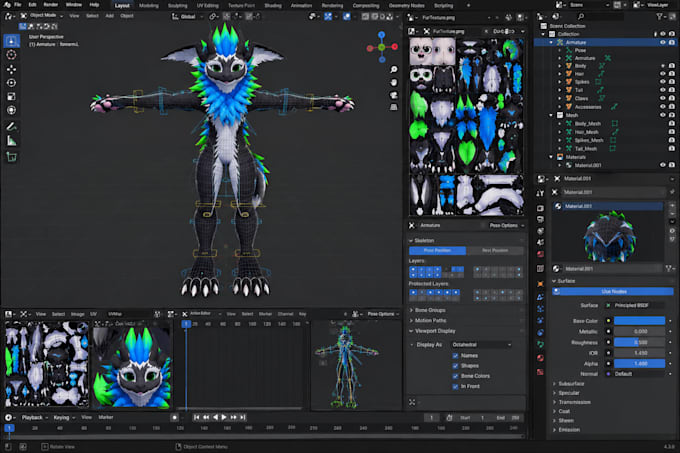Image resolution: width=680 pixels, height=453 pixels.
Task: Hide the Hair object via its eye icon
Action: [663, 74]
